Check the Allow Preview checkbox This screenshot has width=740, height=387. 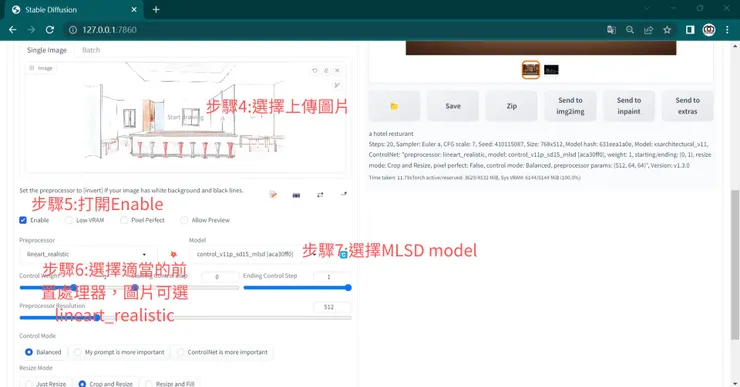(184, 220)
